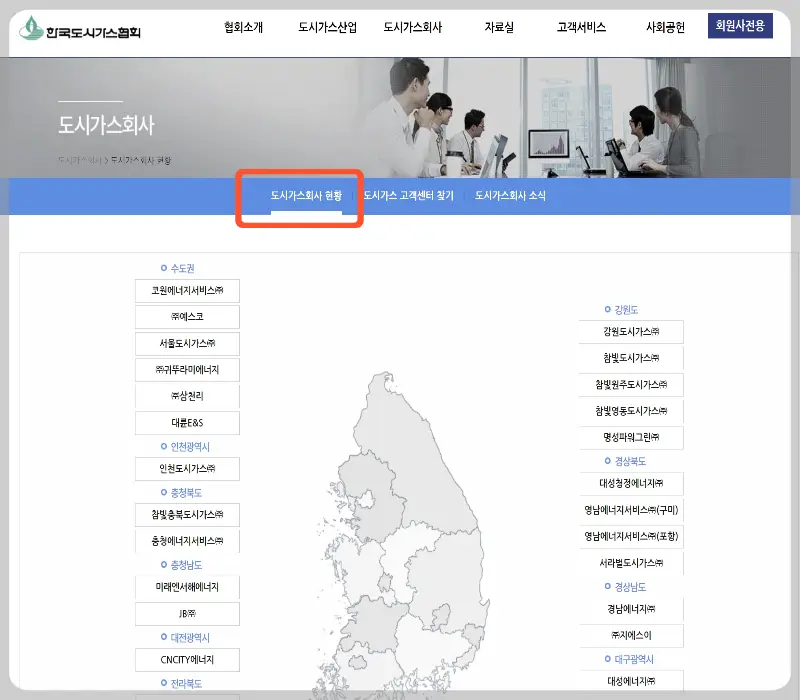Open 영남에너지서비스㈜(구미) company link
800x700 pixels.
point(631,510)
